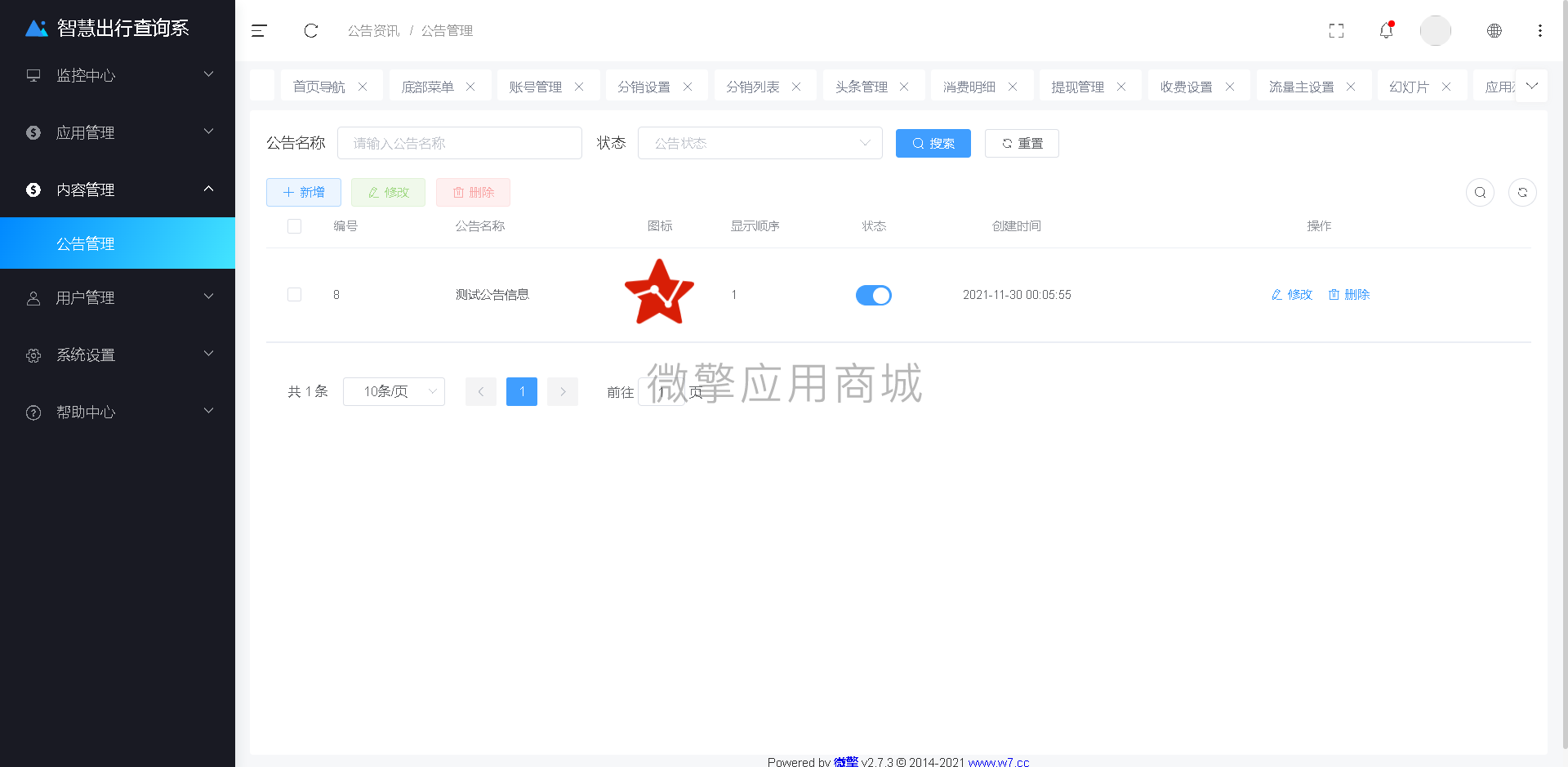Click 修改 link in the table row
The image size is (1568, 767).
1292,295
